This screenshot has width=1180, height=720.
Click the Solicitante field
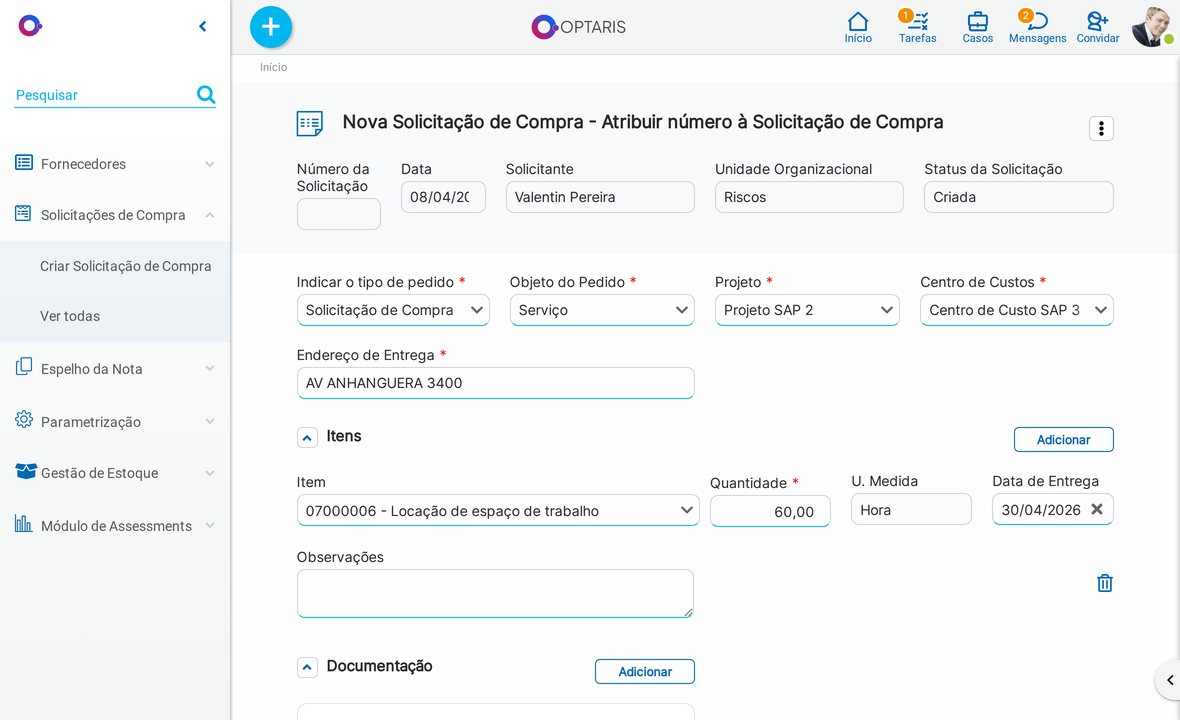[x=600, y=197]
